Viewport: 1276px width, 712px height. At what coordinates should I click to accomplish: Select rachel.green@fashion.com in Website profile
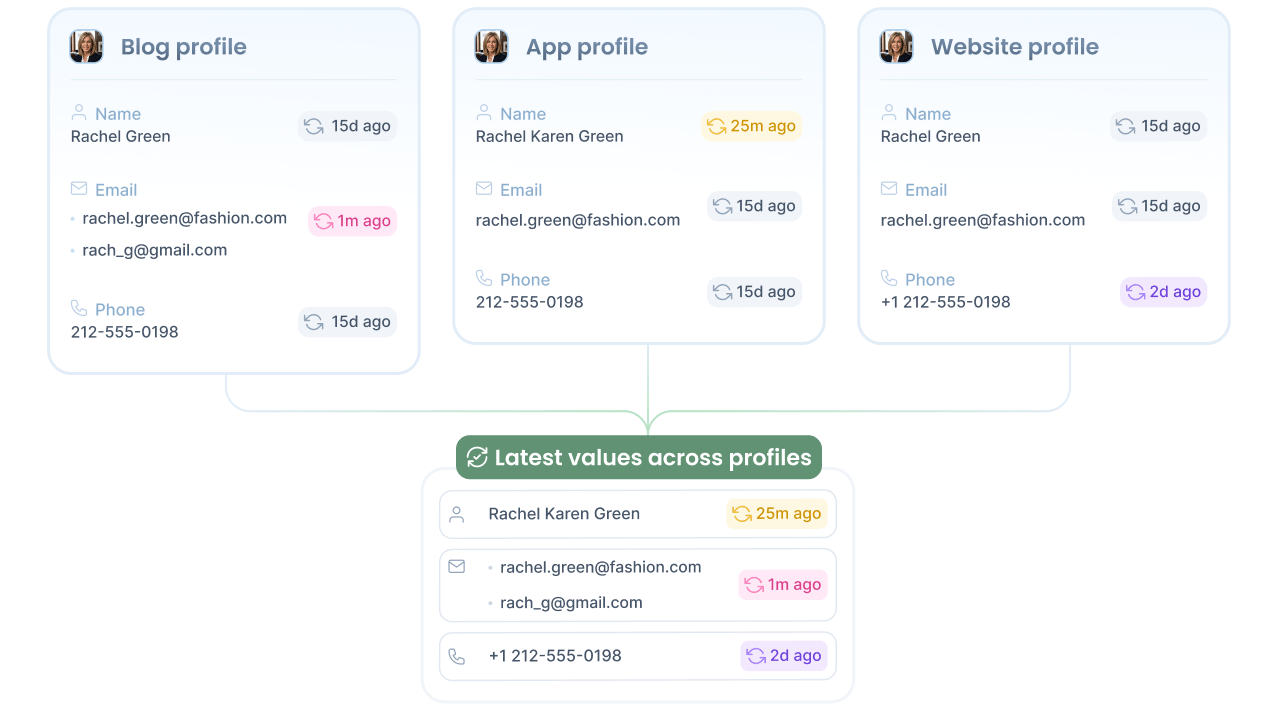coord(983,220)
